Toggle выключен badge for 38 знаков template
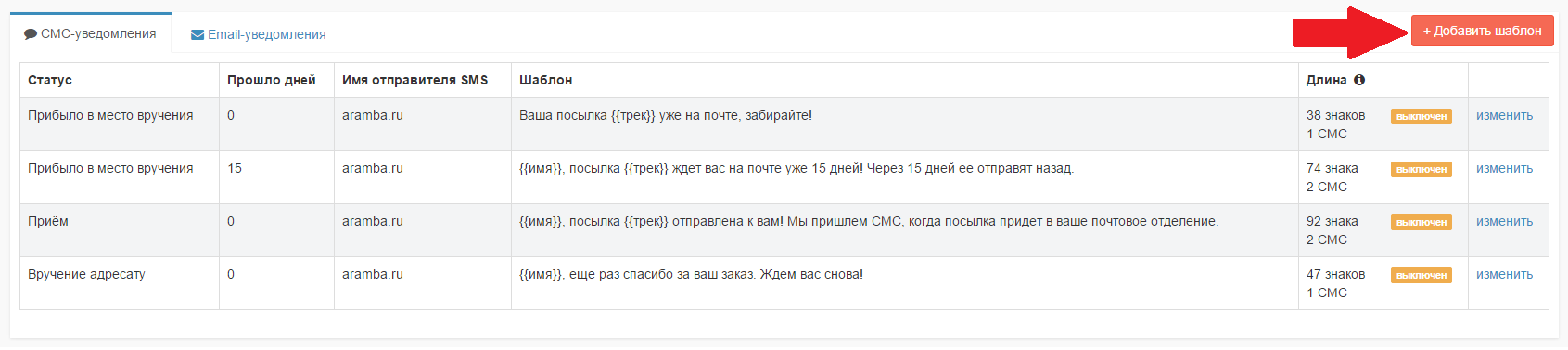This screenshot has width=1568, height=350. point(1421,117)
